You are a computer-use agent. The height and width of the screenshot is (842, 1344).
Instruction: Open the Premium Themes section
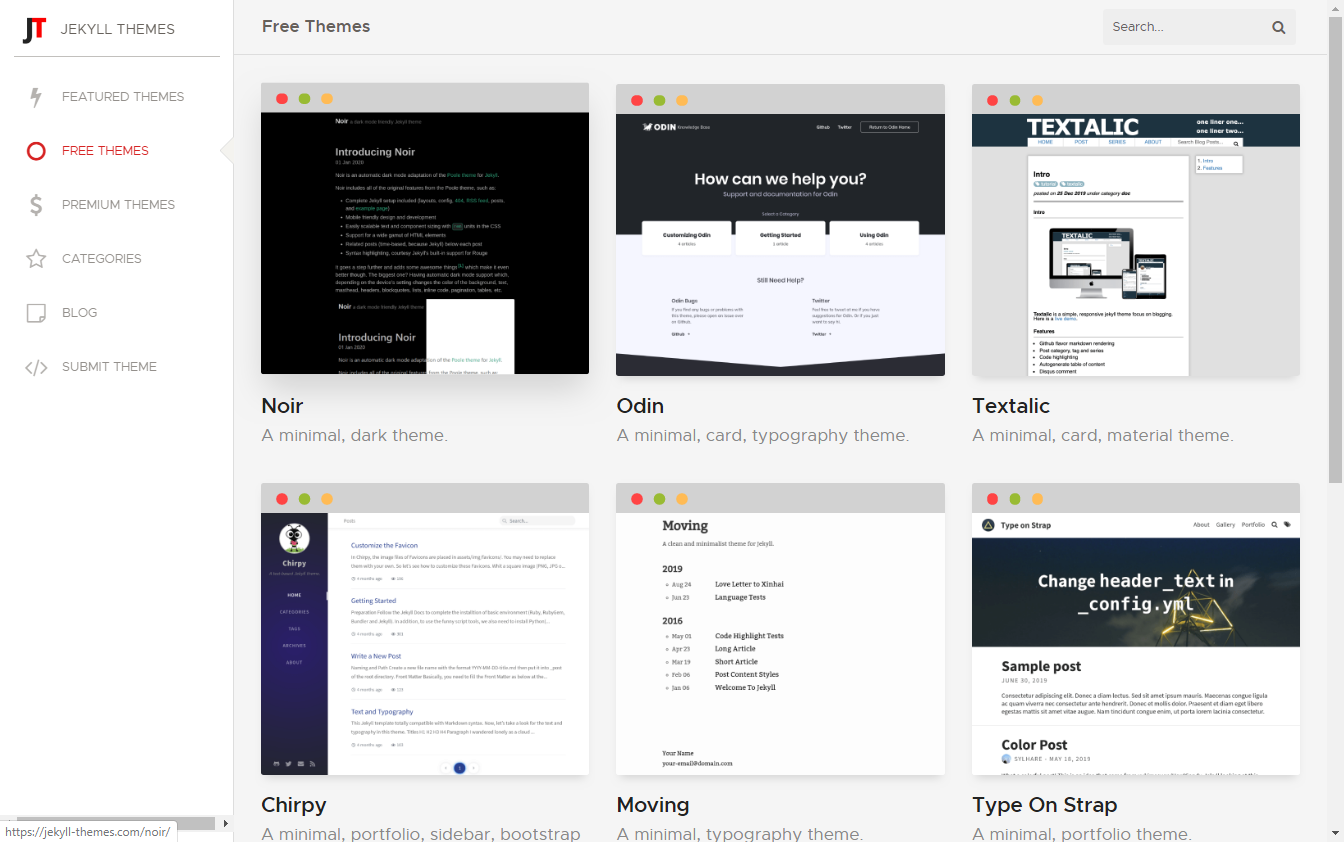coord(118,205)
